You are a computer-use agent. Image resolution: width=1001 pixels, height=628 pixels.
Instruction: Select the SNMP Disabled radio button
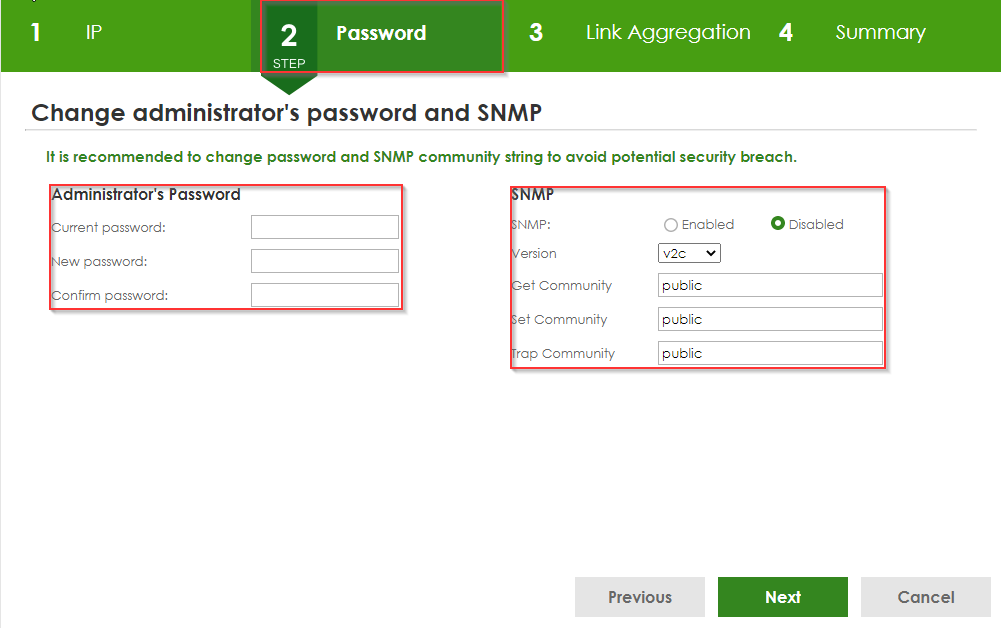(x=778, y=224)
